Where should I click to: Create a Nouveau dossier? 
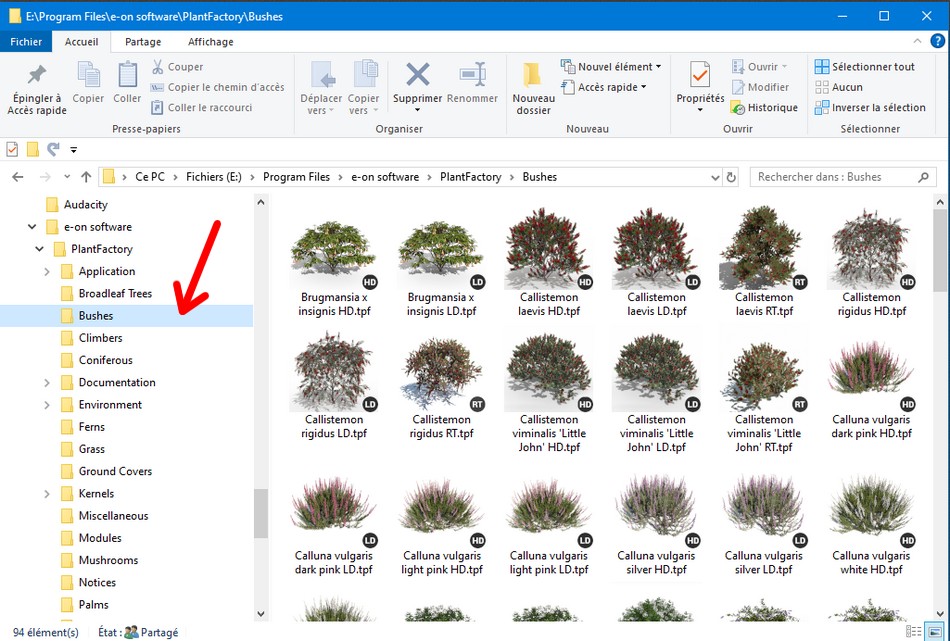point(533,88)
